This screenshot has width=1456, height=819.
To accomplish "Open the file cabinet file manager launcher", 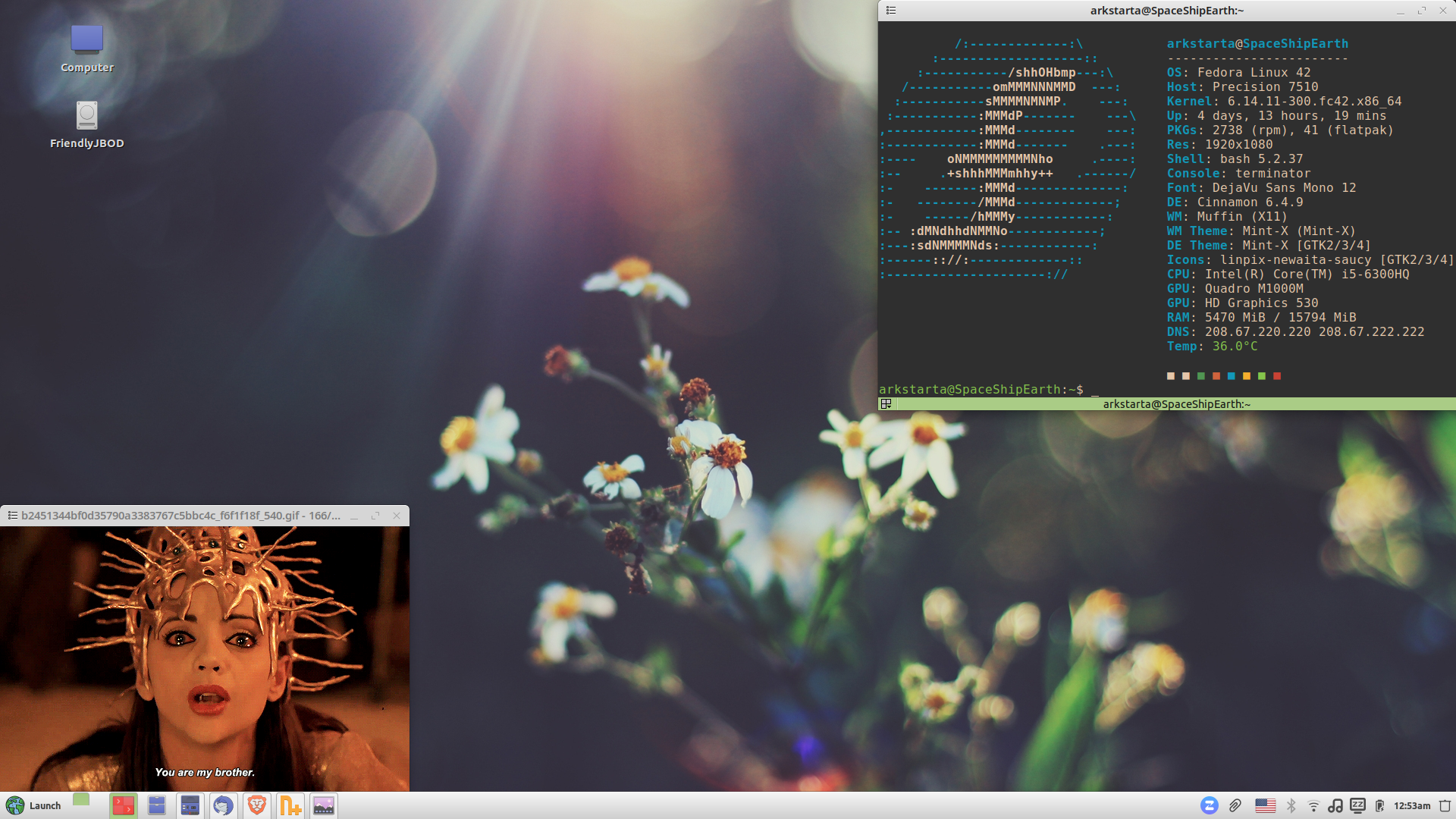I will pyautogui.click(x=157, y=805).
